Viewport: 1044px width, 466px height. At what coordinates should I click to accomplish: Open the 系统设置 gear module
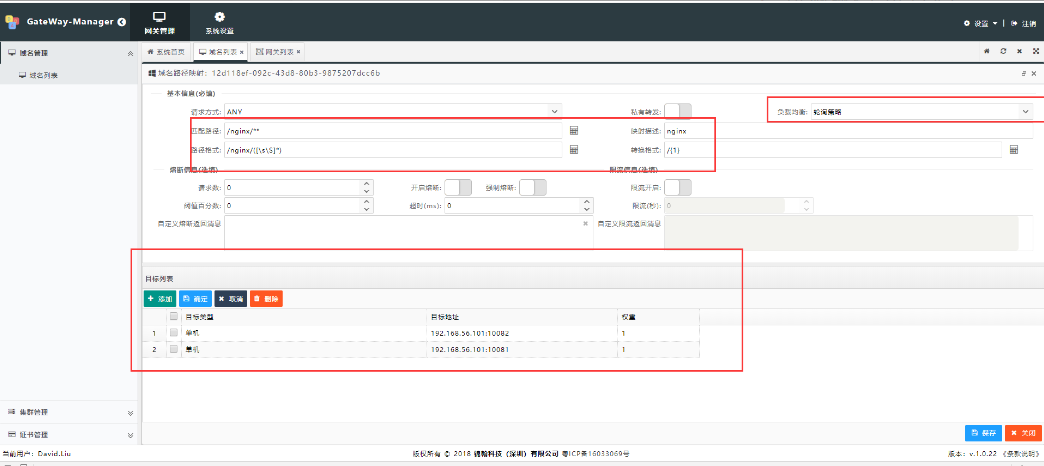tap(219, 23)
